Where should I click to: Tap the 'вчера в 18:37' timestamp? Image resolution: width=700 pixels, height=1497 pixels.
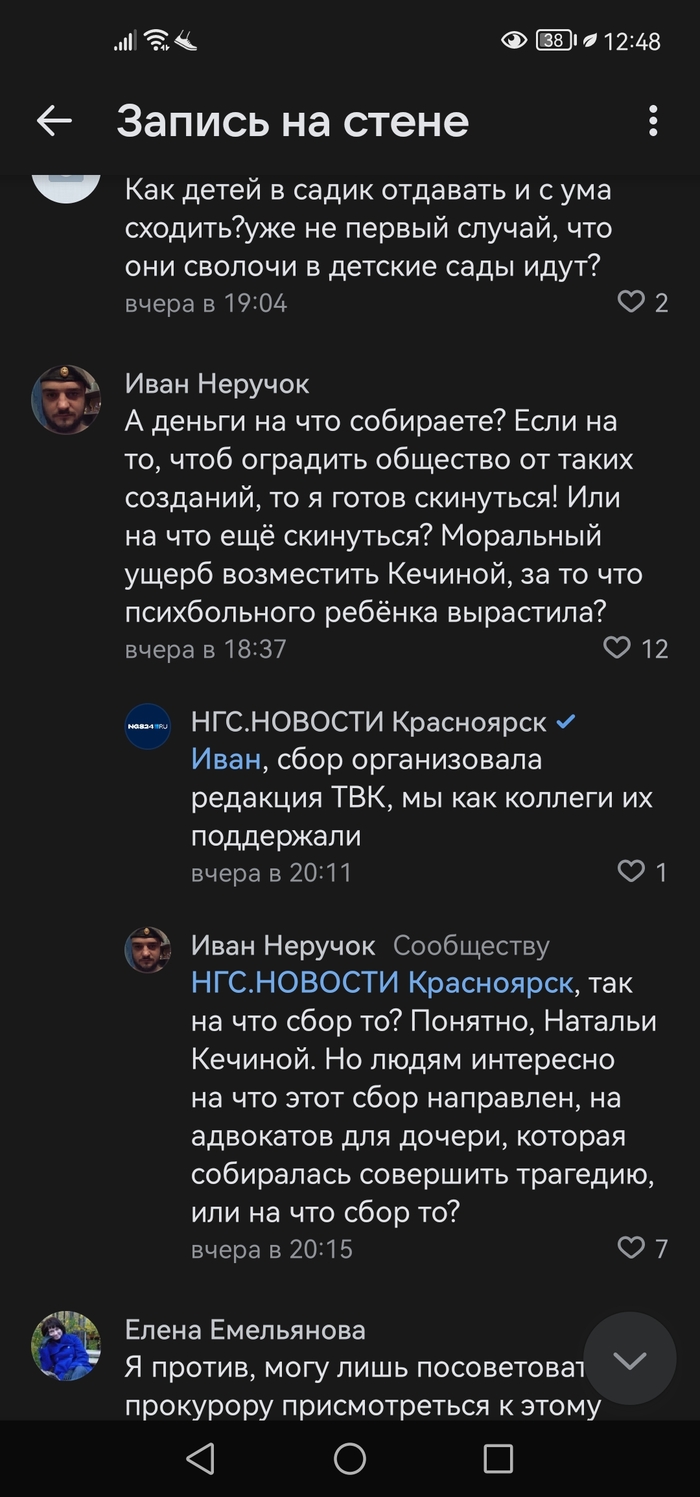coord(206,649)
